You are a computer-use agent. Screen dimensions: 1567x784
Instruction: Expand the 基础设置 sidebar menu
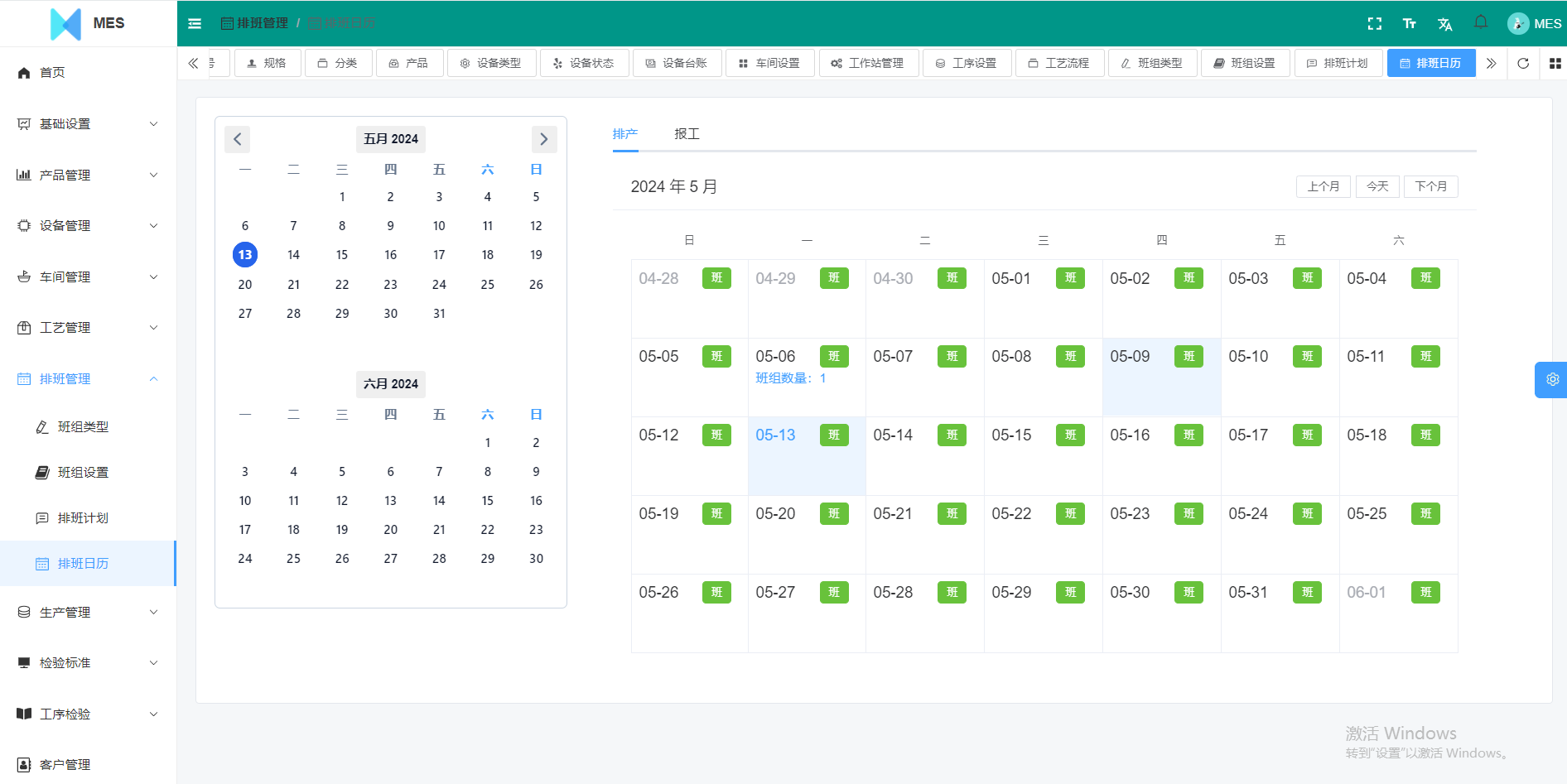pyautogui.click(x=89, y=124)
